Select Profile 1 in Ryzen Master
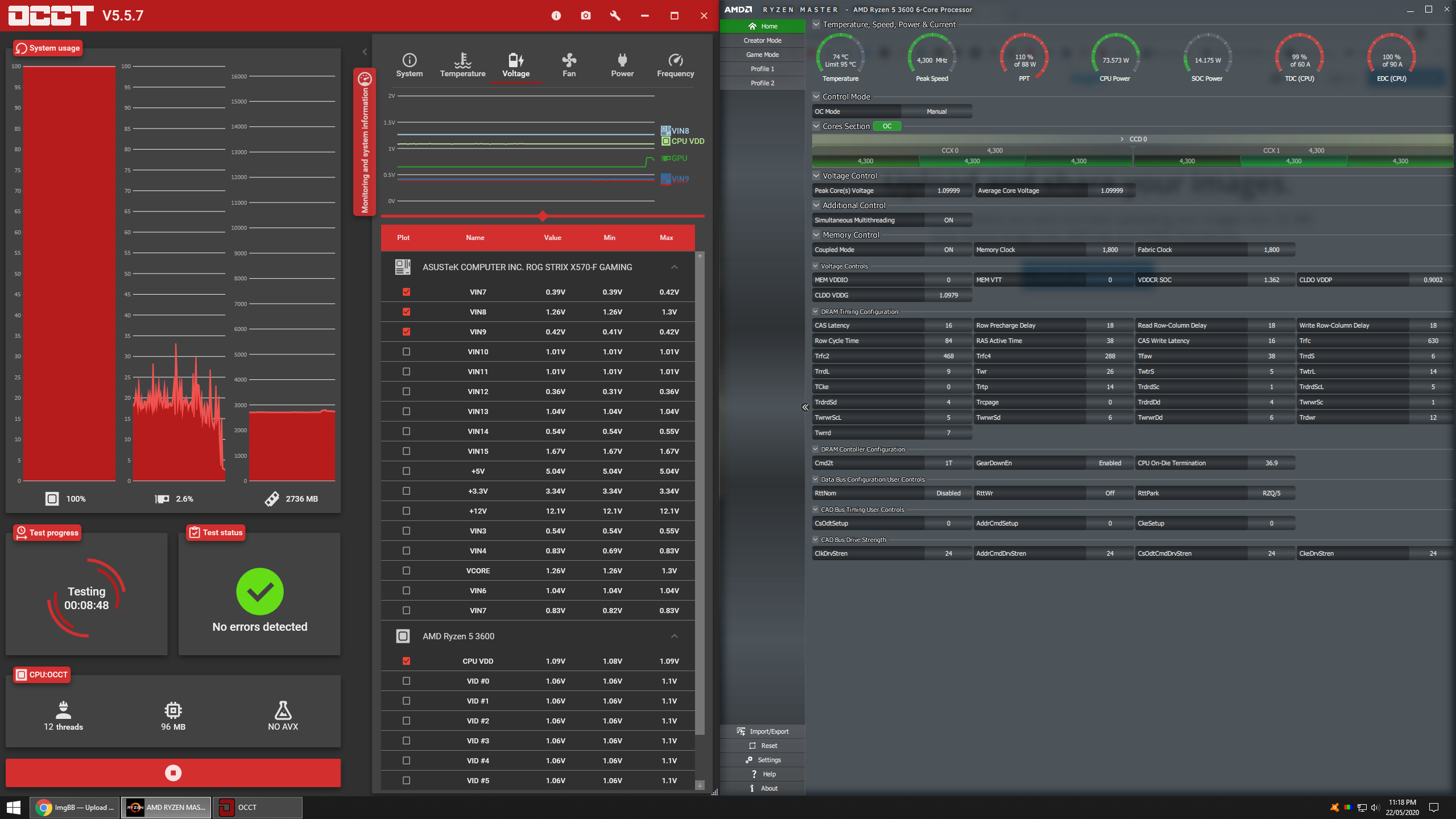 pyautogui.click(x=763, y=69)
